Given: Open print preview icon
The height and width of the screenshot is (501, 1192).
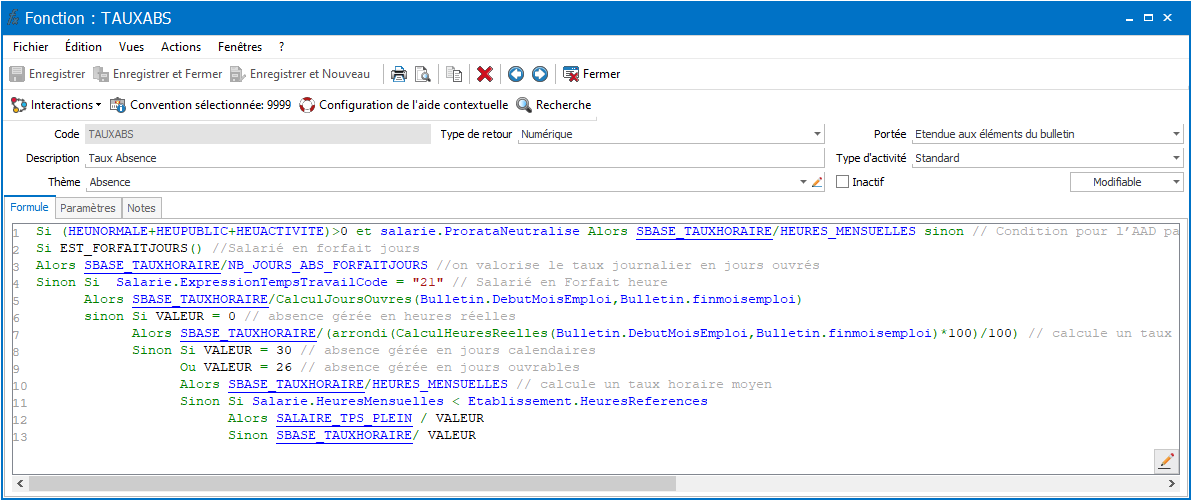Looking at the screenshot, I should coord(423,75).
